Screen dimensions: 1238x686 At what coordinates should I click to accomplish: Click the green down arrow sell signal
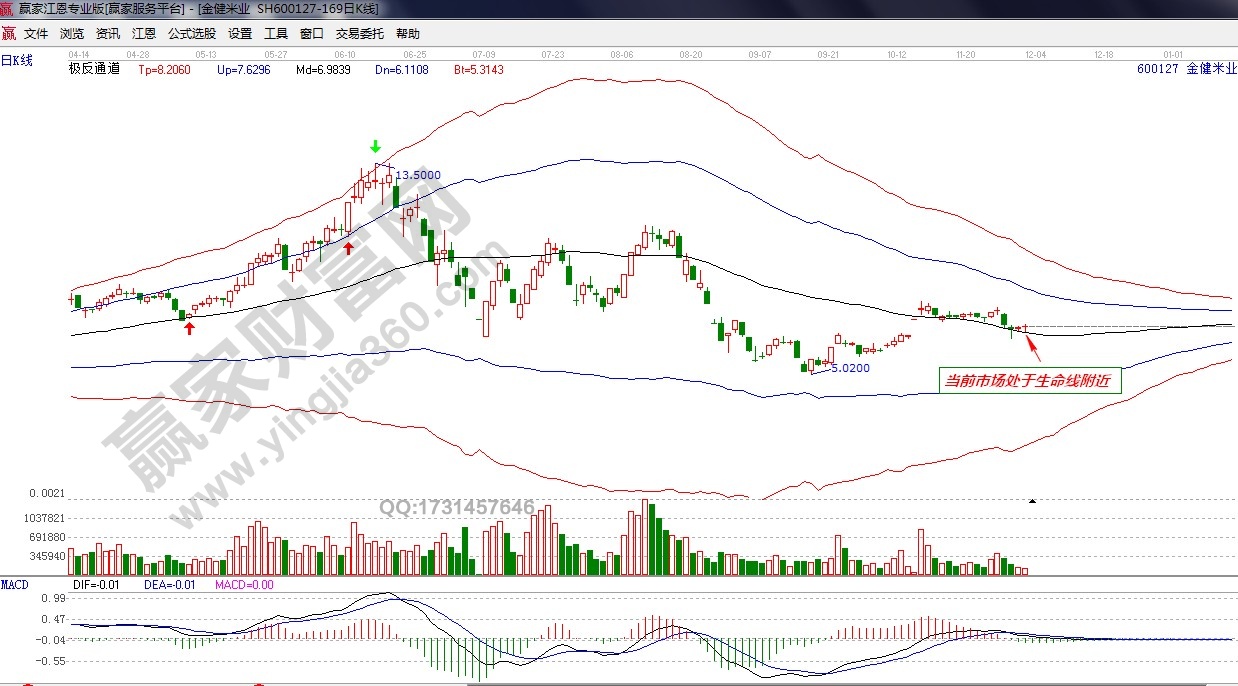point(375,148)
